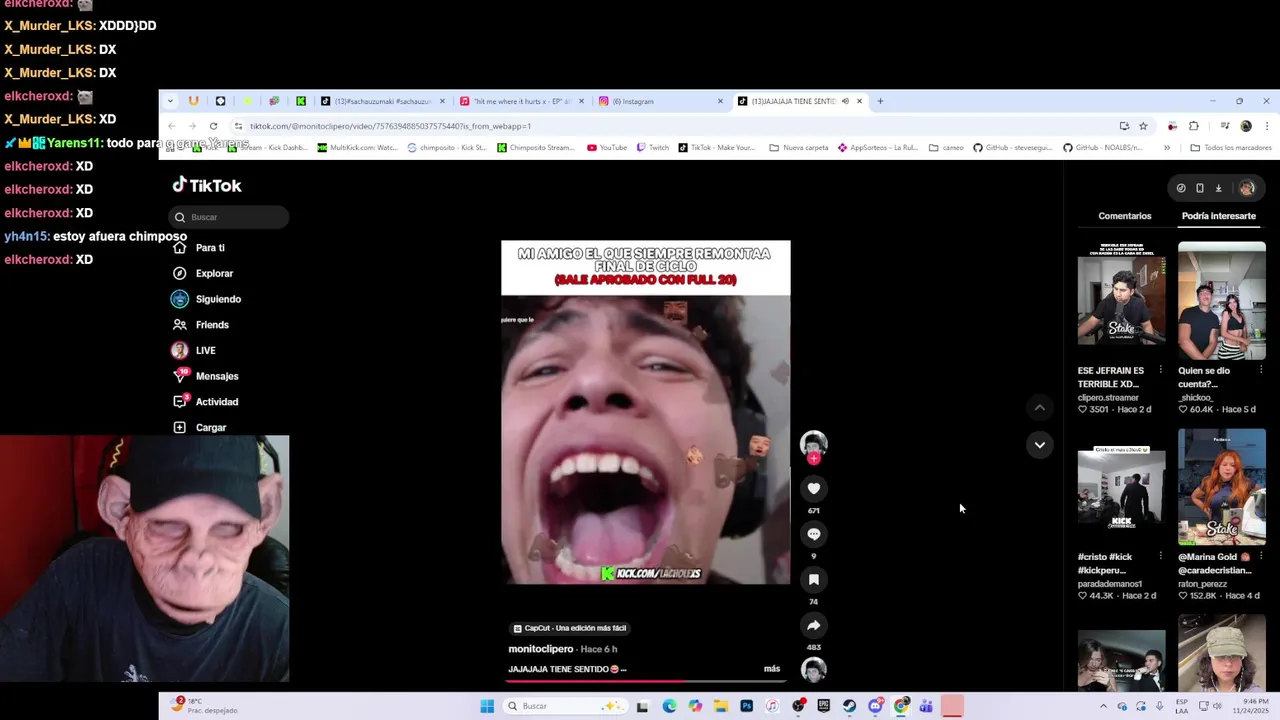Mute the TikTok tab speaker icon
Screen dimensions: 1280x720
coord(845,101)
